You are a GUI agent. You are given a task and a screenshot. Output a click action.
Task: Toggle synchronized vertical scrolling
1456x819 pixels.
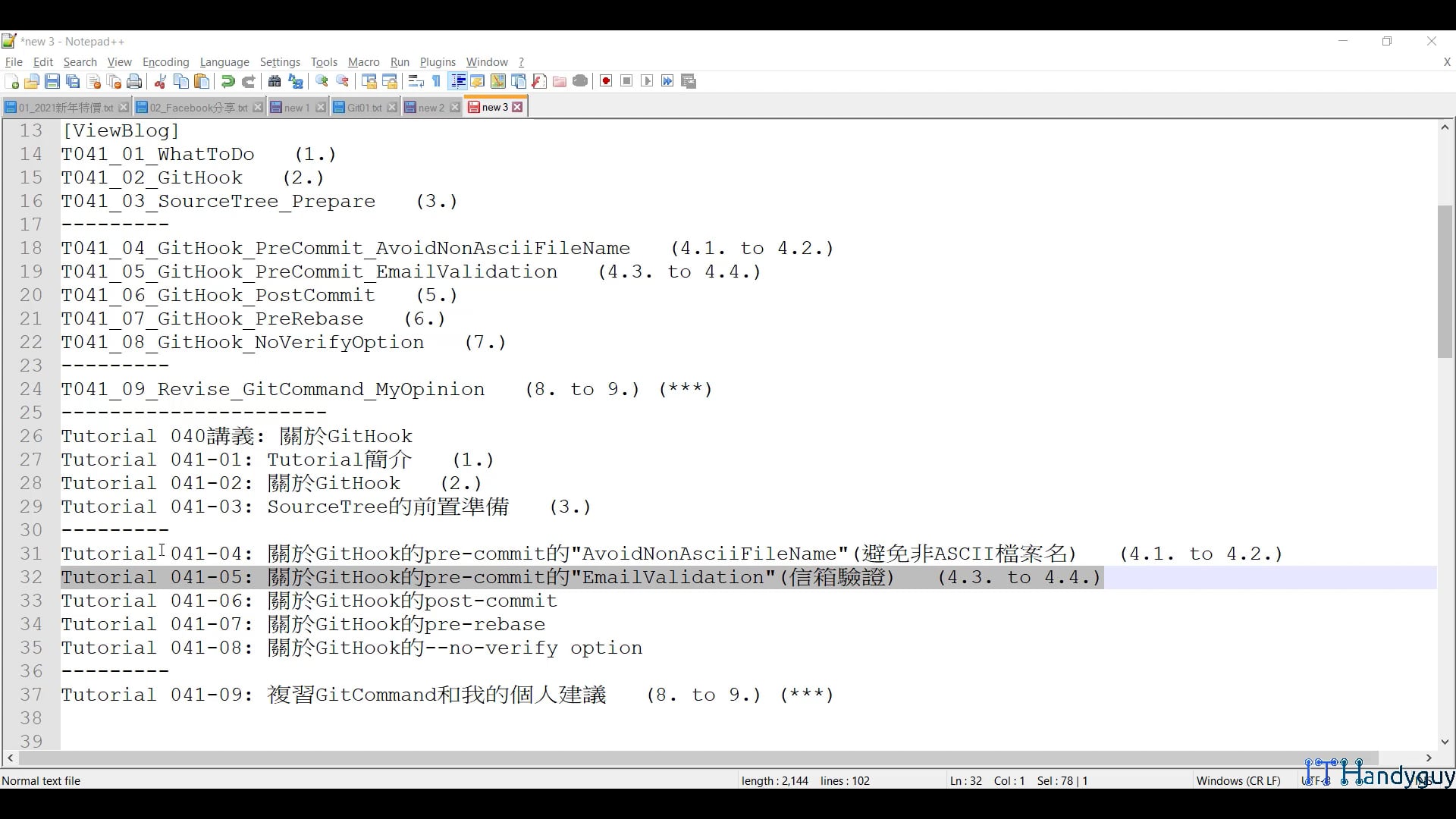[x=369, y=81]
